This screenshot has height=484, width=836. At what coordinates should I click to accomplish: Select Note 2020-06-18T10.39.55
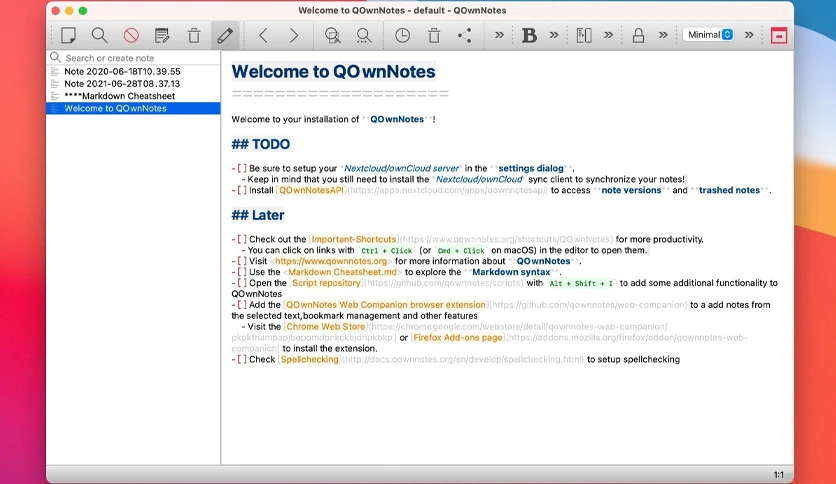(133, 71)
